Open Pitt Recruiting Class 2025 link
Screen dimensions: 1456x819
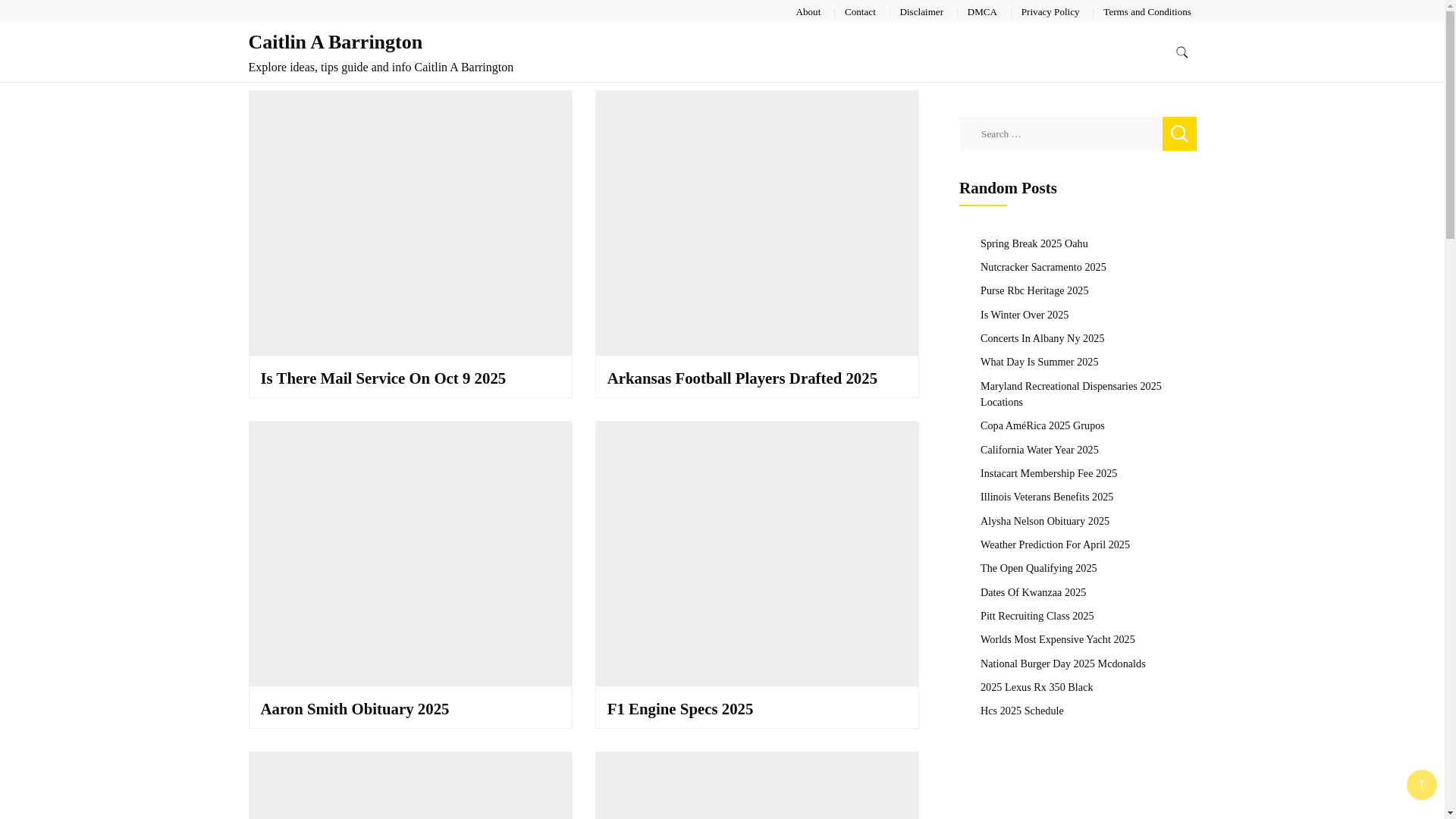pyautogui.click(x=1037, y=616)
